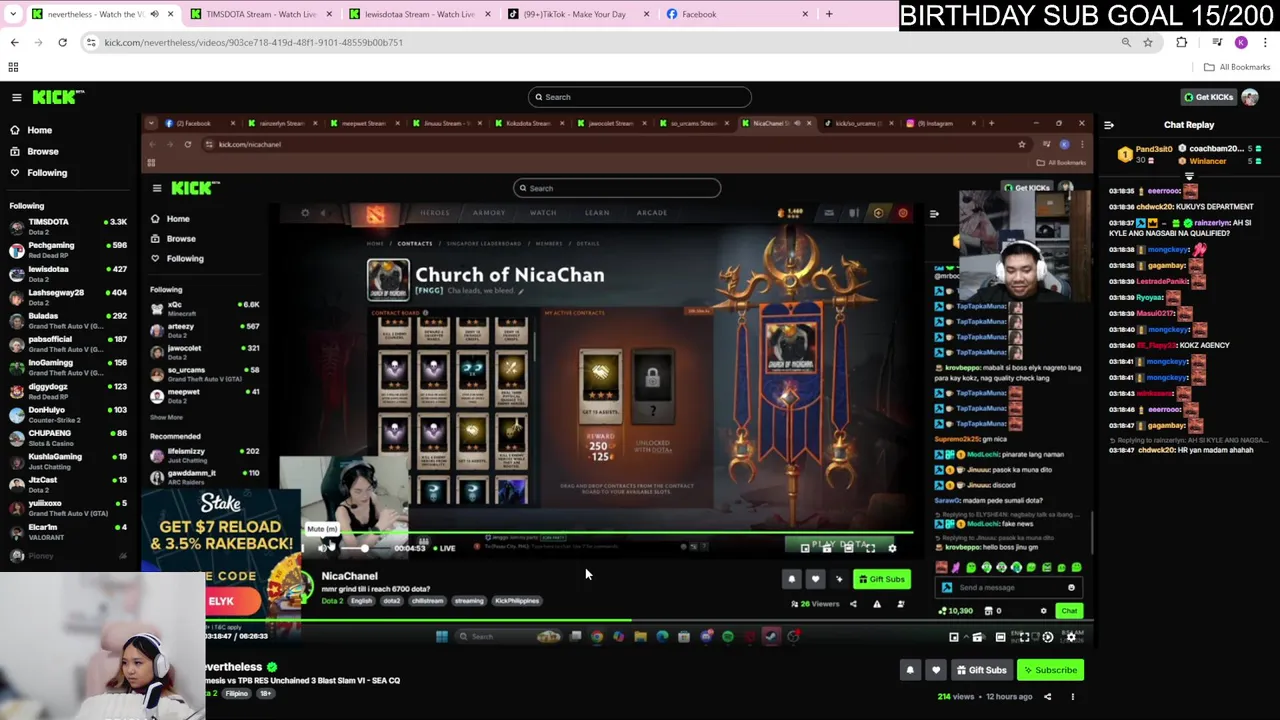Reload the current page

62,42
